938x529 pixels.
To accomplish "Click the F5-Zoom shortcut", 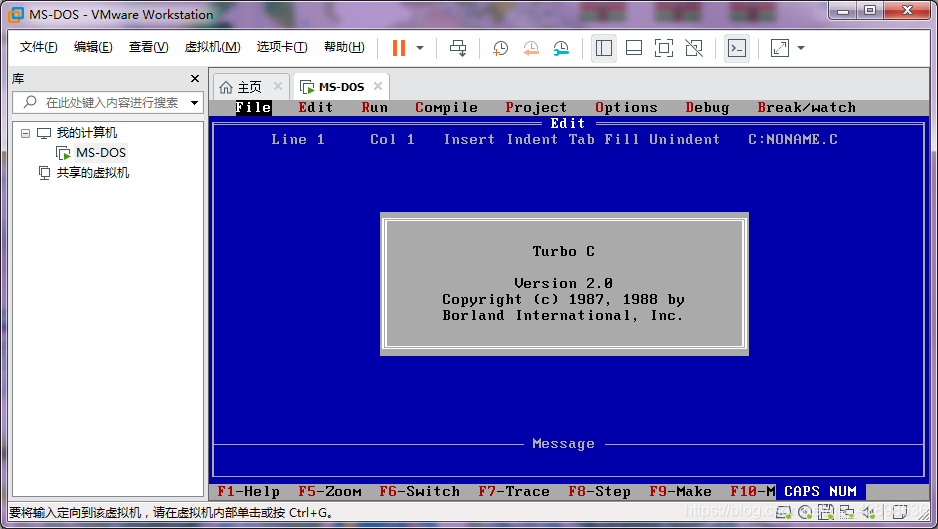I will (x=330, y=491).
